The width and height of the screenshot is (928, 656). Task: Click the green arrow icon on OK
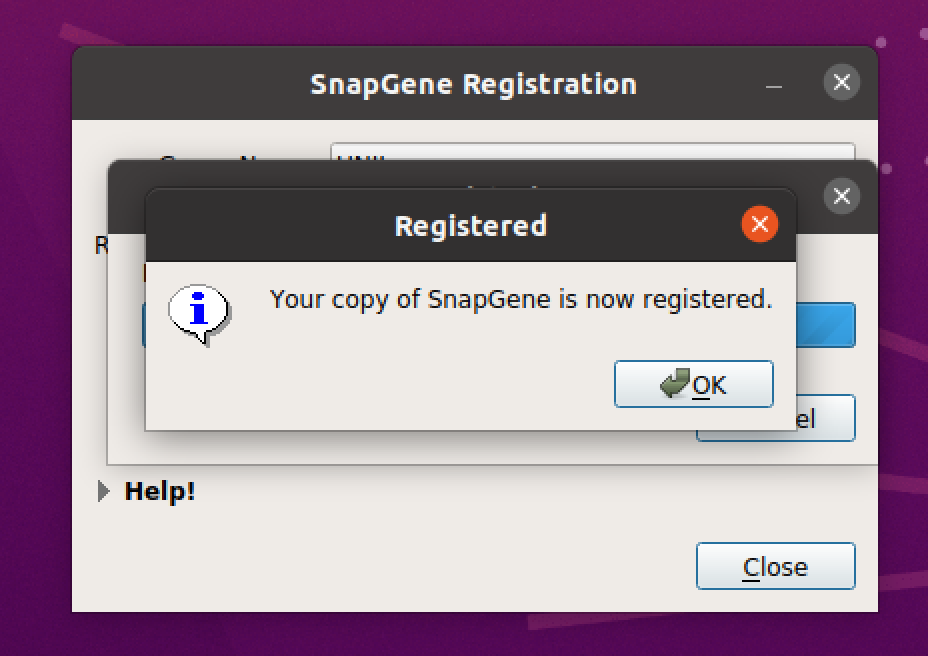(675, 384)
